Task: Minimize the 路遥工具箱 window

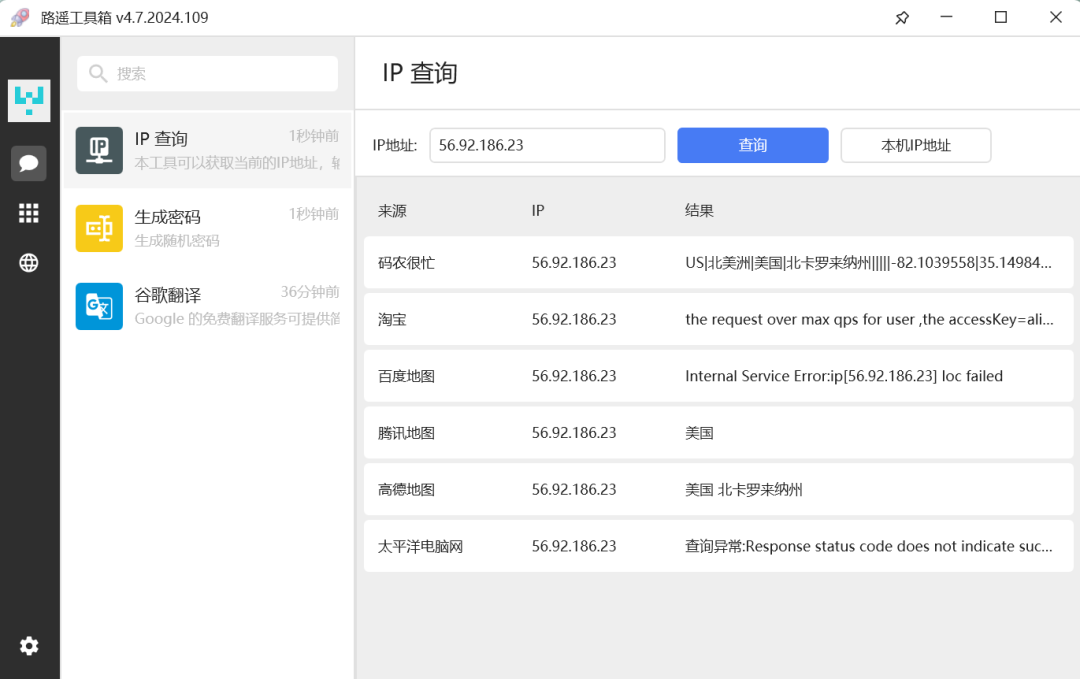Action: coord(946,17)
